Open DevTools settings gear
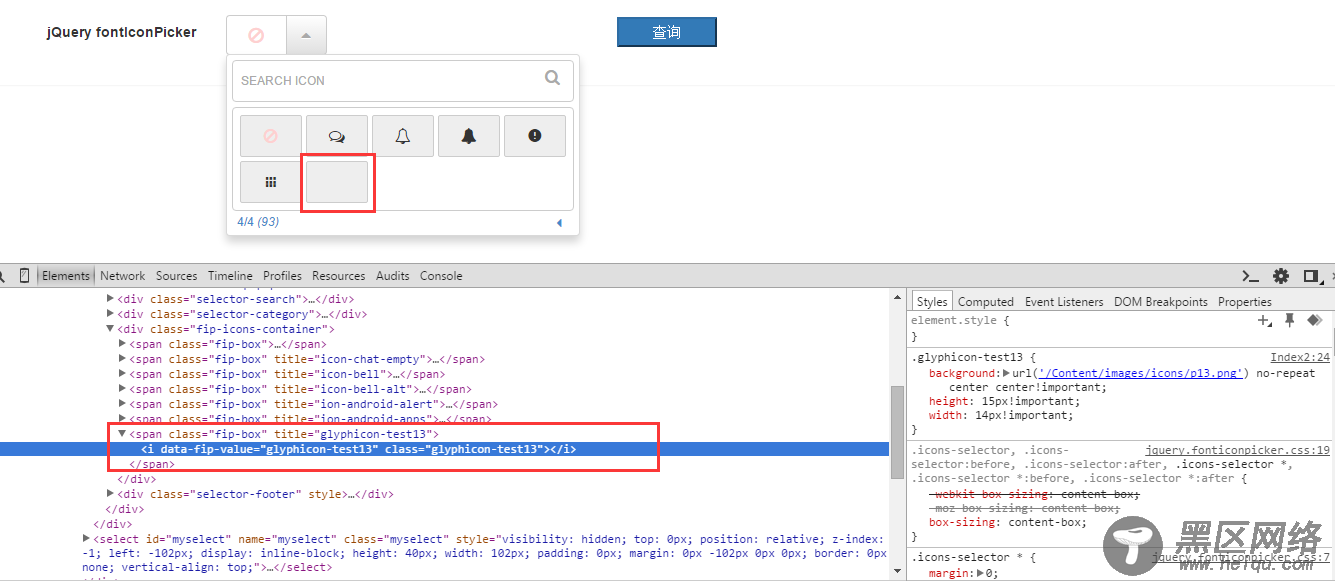The width and height of the screenshot is (1335, 581). [x=1281, y=276]
